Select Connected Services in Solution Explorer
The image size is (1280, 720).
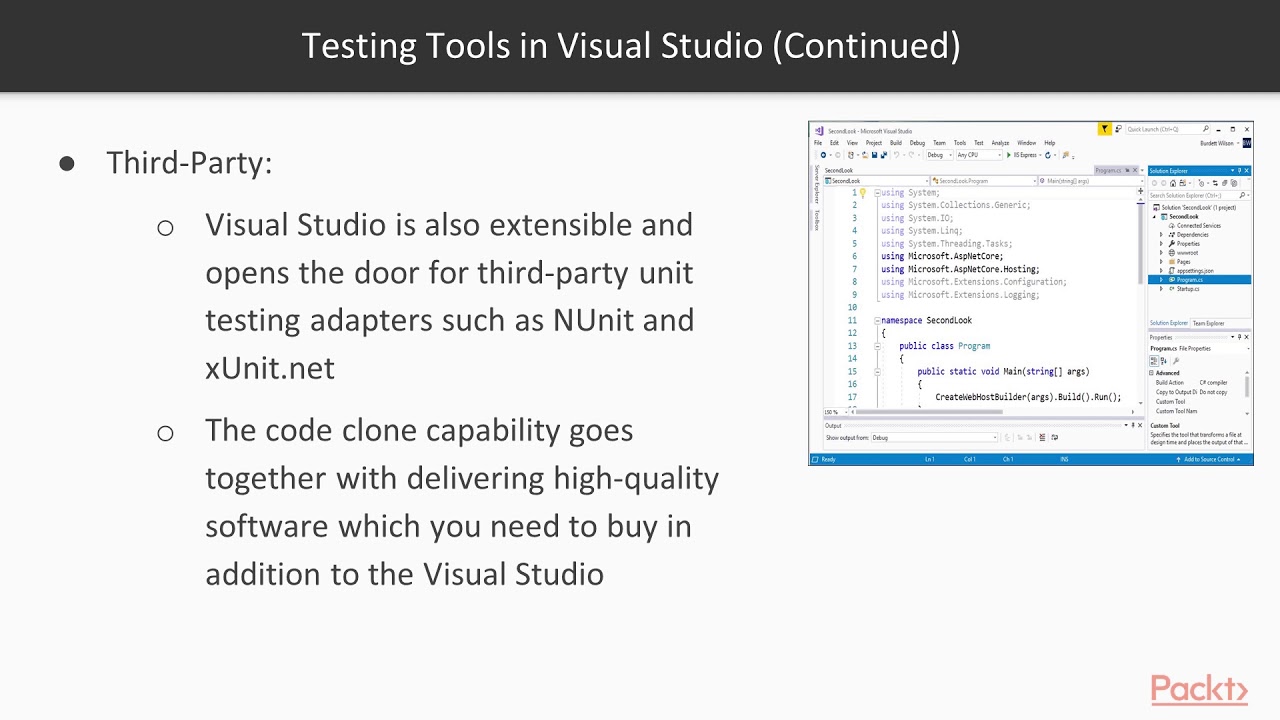coord(1198,226)
